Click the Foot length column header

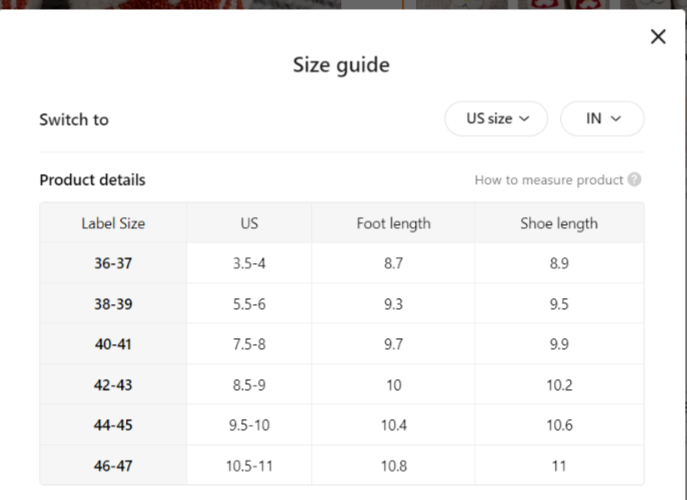pyautogui.click(x=393, y=223)
